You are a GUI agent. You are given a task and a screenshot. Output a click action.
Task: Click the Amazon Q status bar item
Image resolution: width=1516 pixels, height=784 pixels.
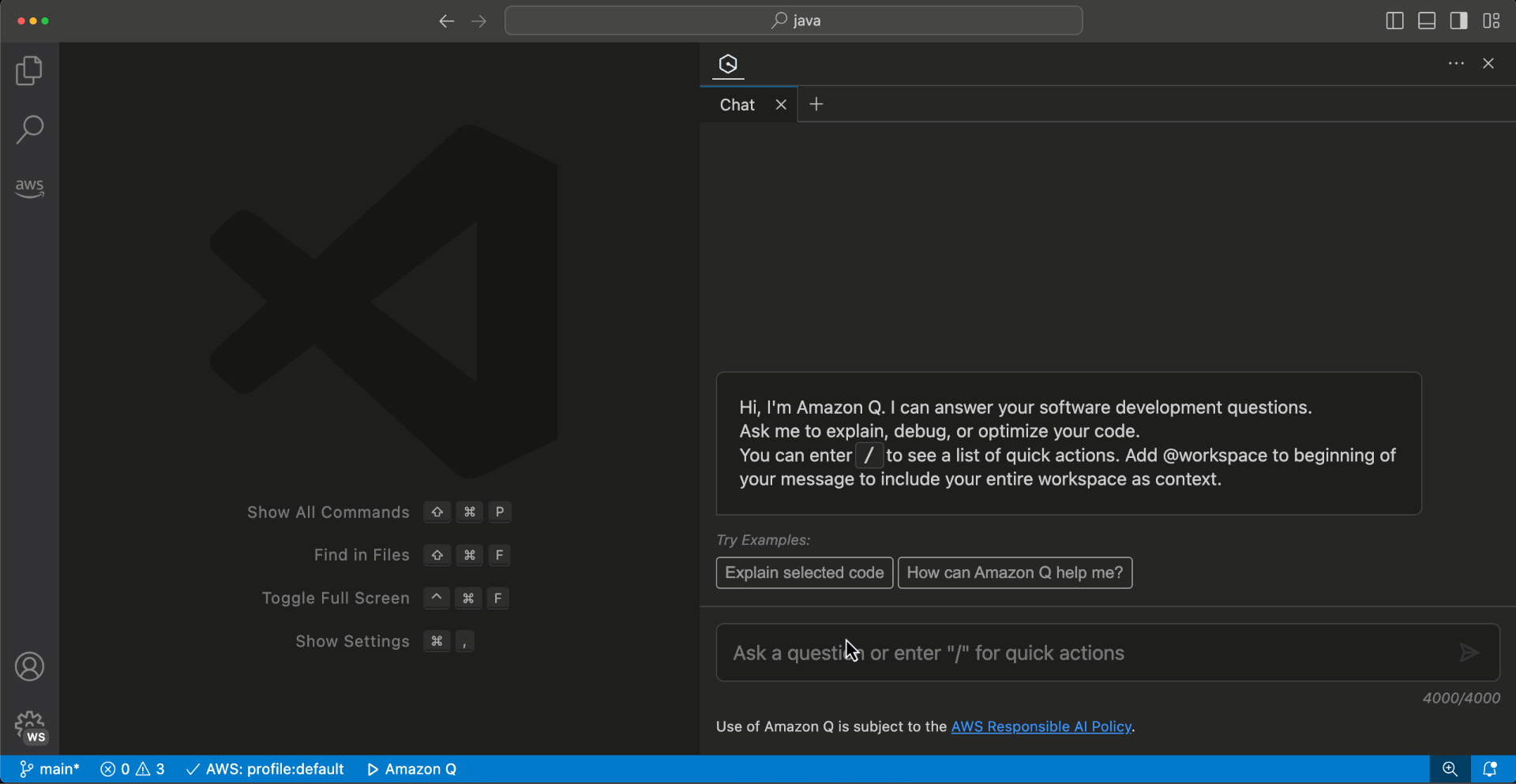pyautogui.click(x=412, y=769)
